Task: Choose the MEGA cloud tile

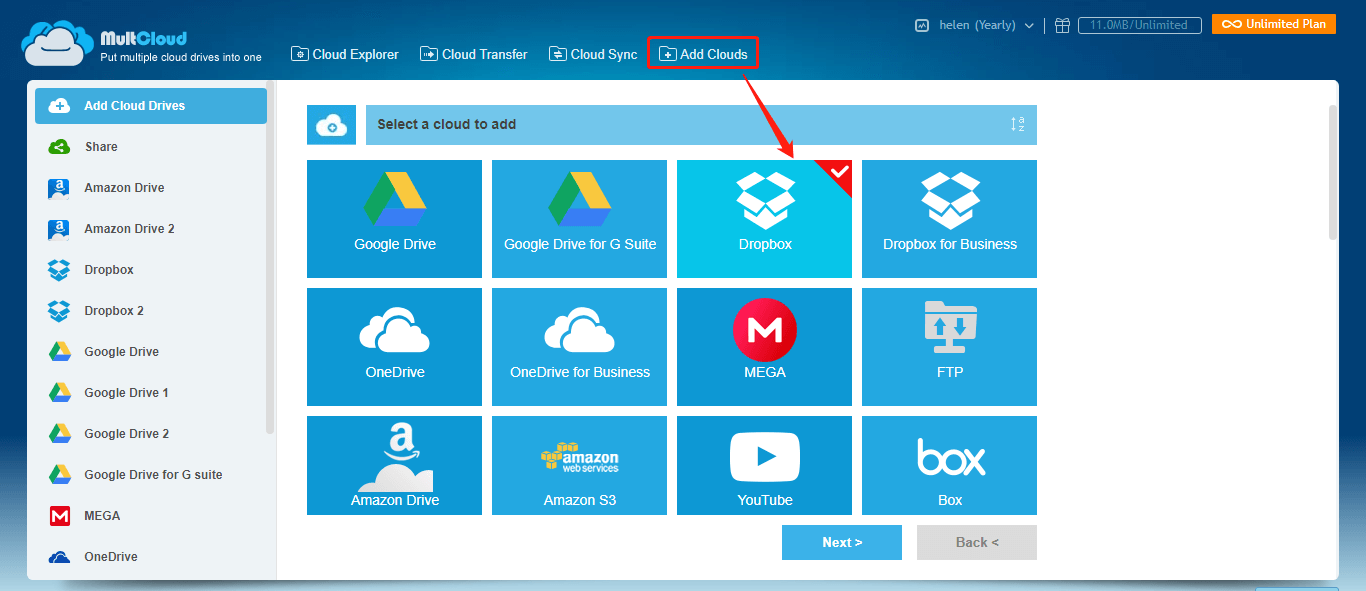Action: (764, 347)
